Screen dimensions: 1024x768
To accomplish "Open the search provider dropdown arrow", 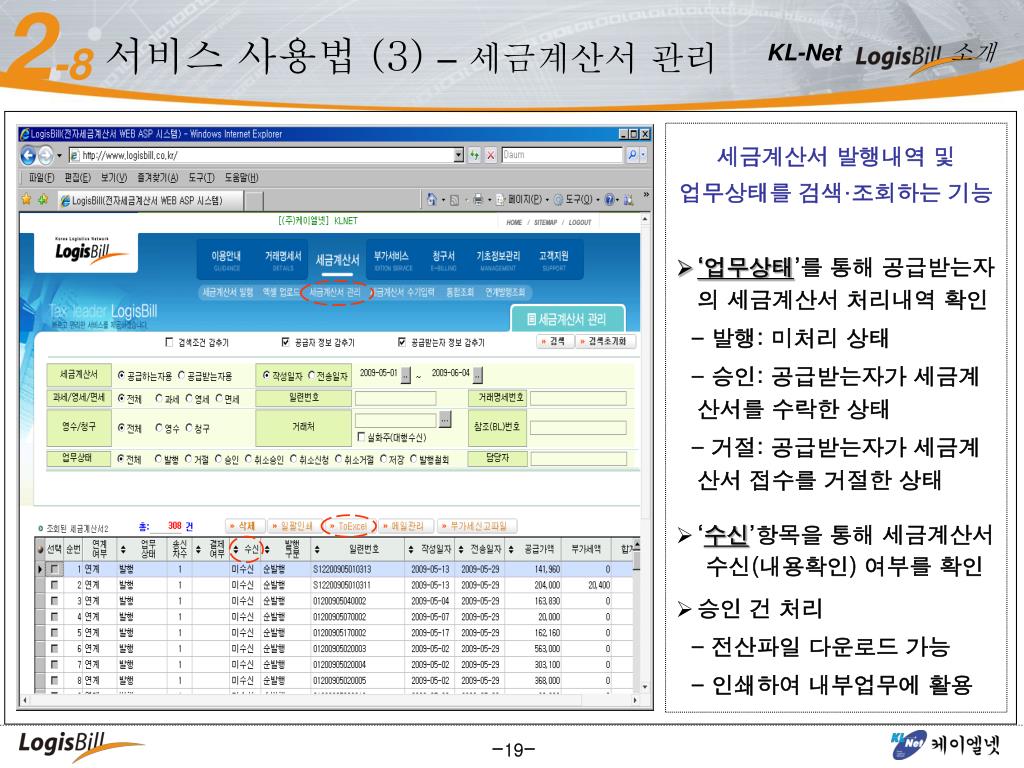I will 644,155.
